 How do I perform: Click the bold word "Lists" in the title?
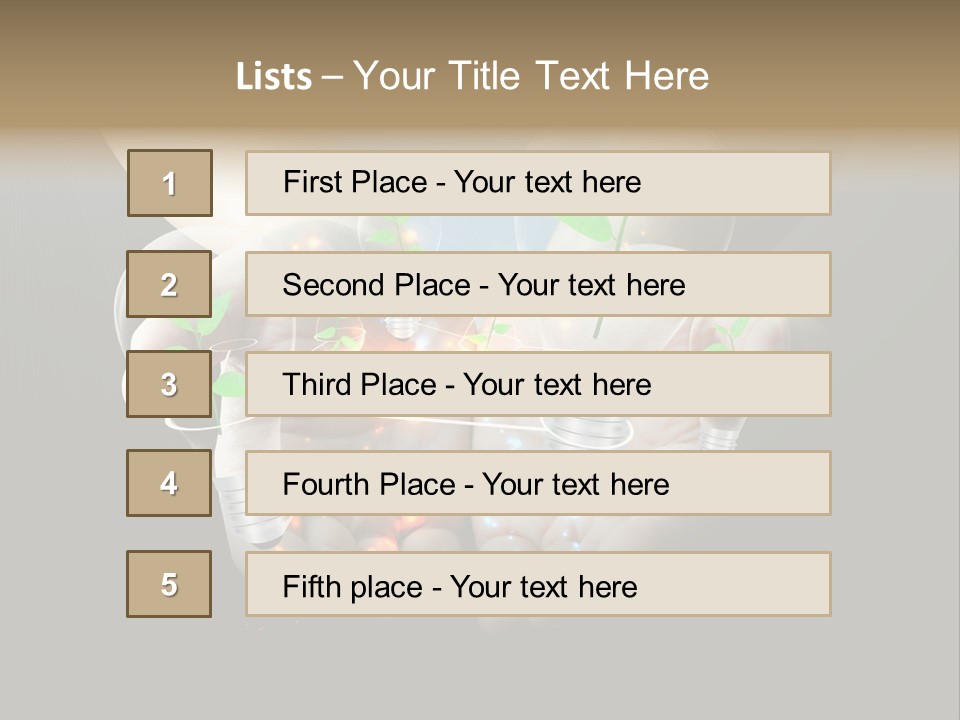[274, 77]
